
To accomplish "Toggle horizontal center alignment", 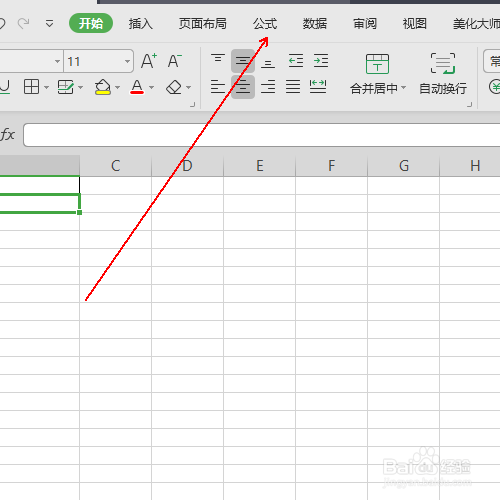I will [243, 87].
